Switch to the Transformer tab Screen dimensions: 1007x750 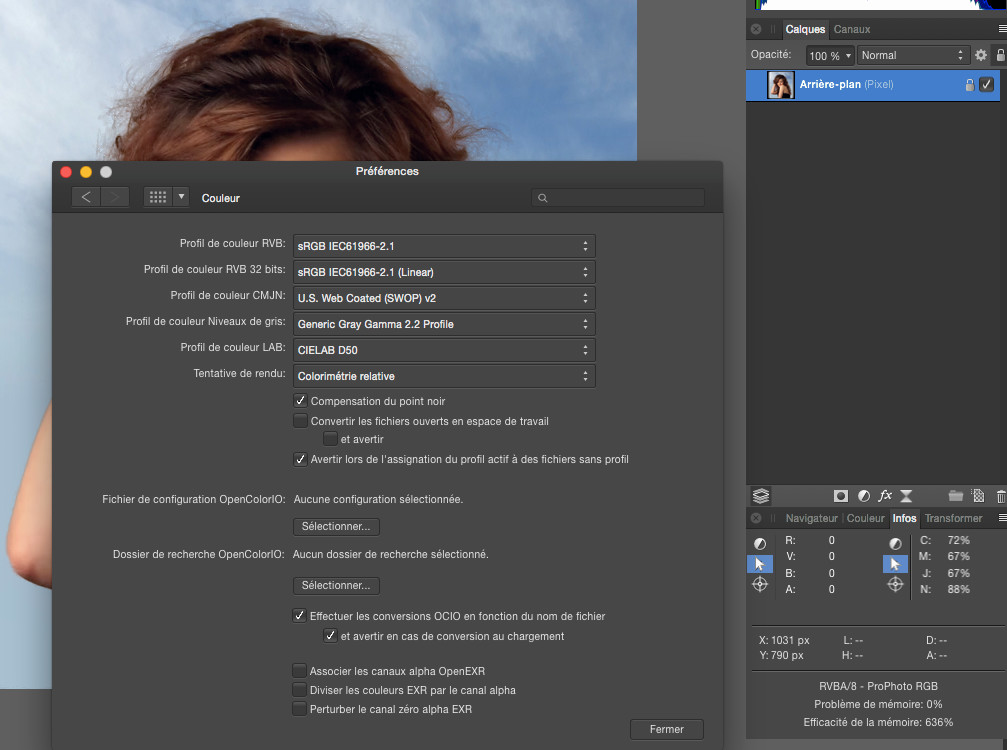(x=953, y=518)
